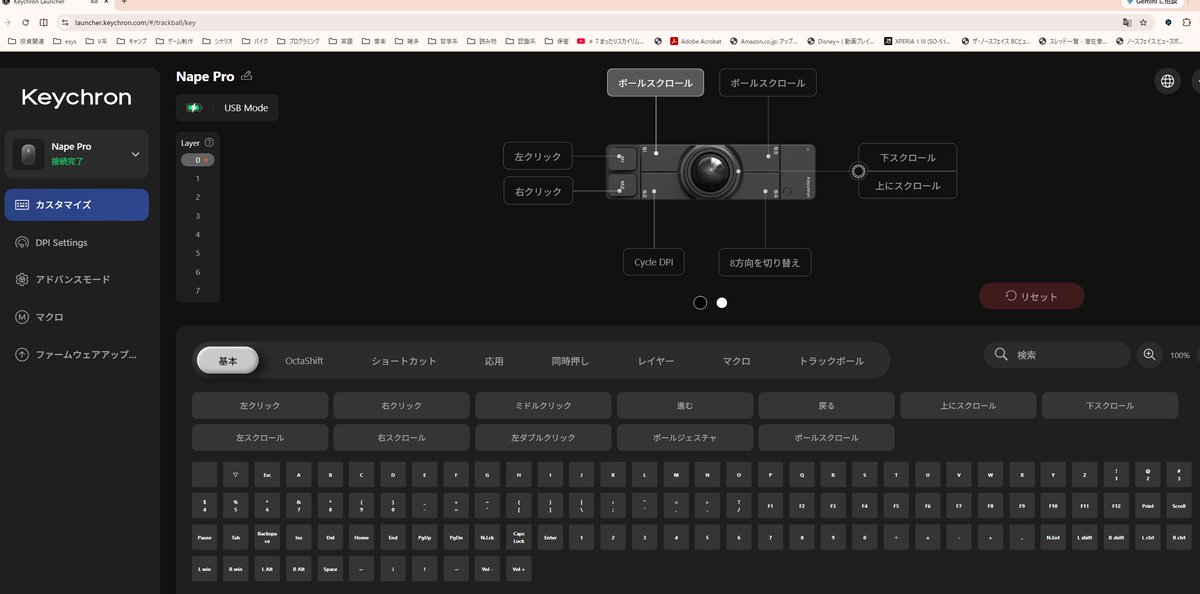This screenshot has height=594, width=1200.
Task: Select layer 4
Action: [198, 235]
